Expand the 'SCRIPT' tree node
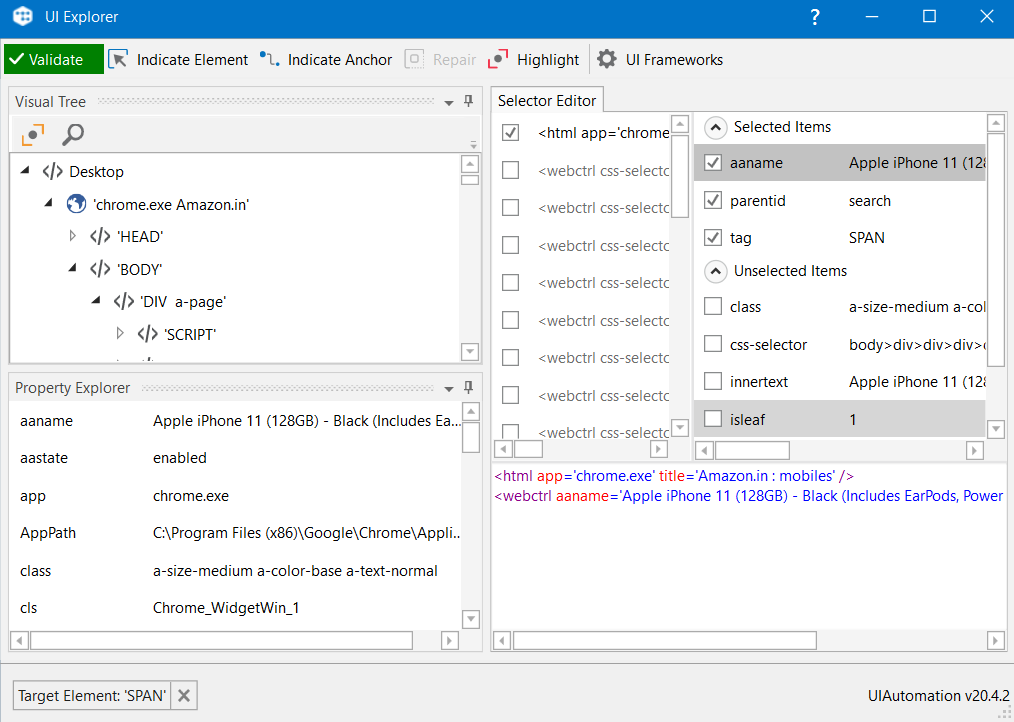The image size is (1014, 722). click(x=120, y=333)
